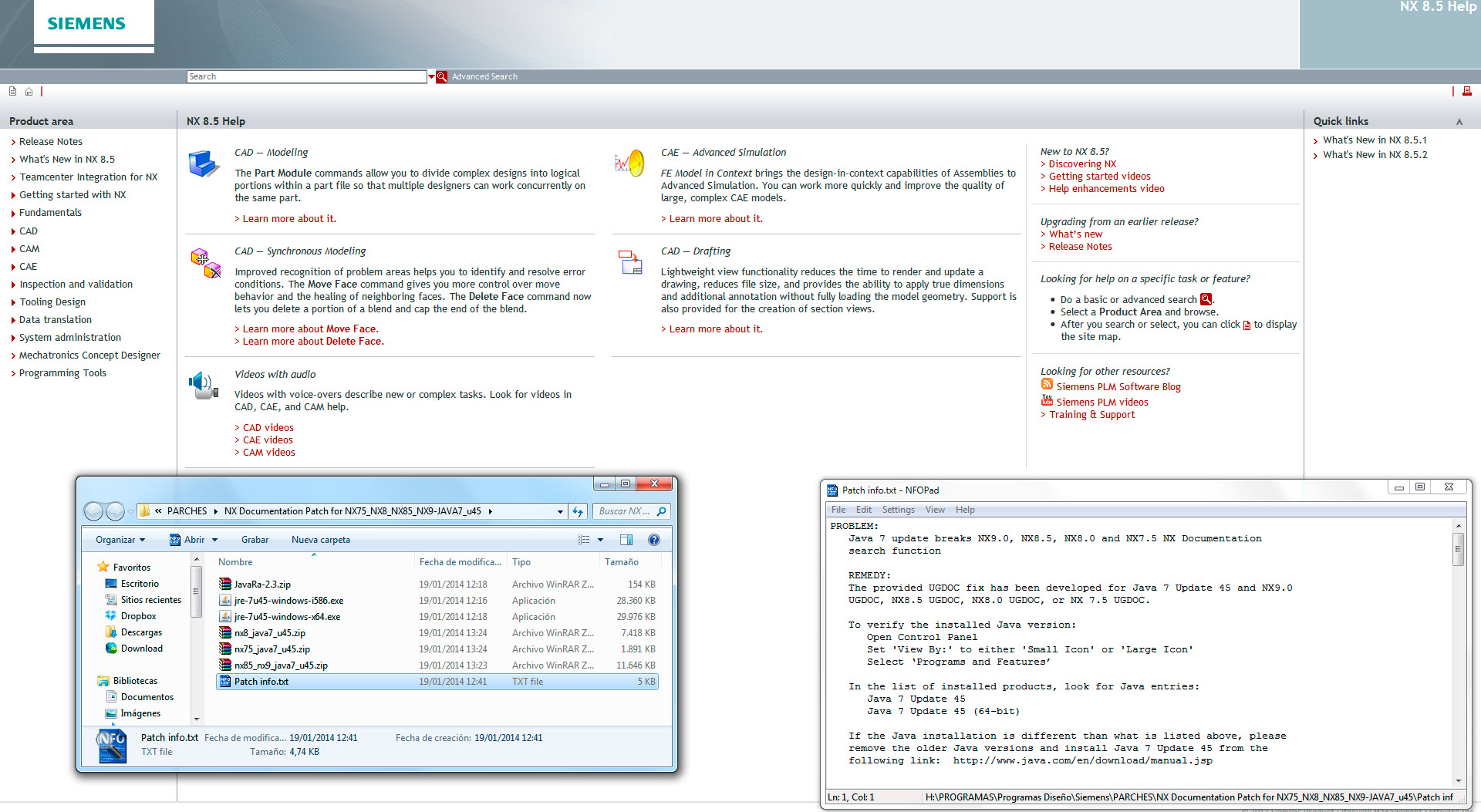Open the Settings menu in NFOPad
Image resolution: width=1481 pixels, height=812 pixels.
899,510
